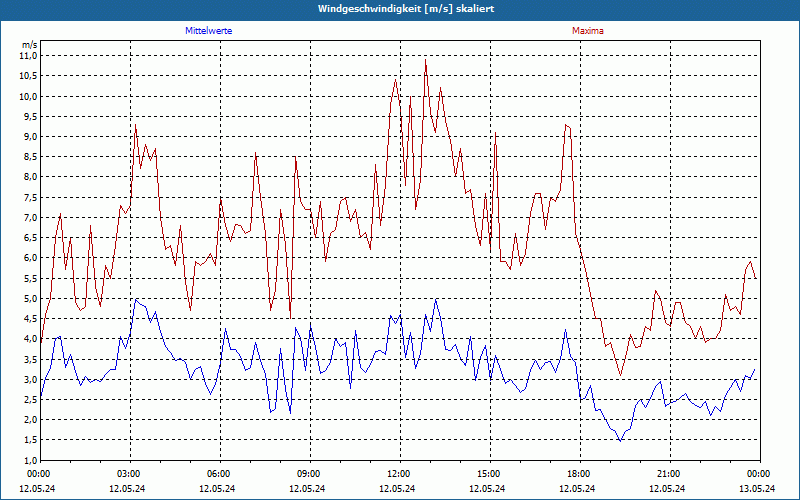Click the 1,5 y-axis label
This screenshot has height=500, width=800.
point(31,440)
